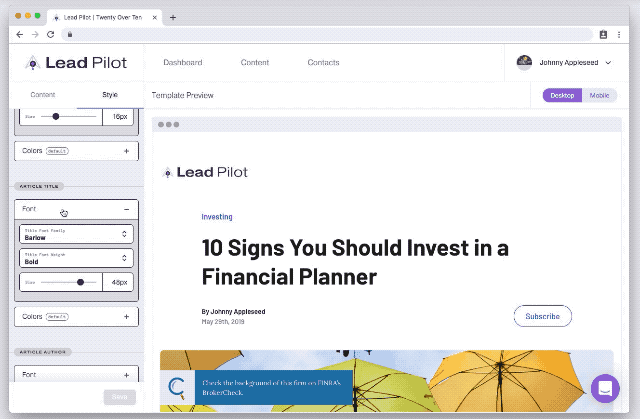Open the chat support bubble
Screen dimensions: 640x419
[605, 388]
